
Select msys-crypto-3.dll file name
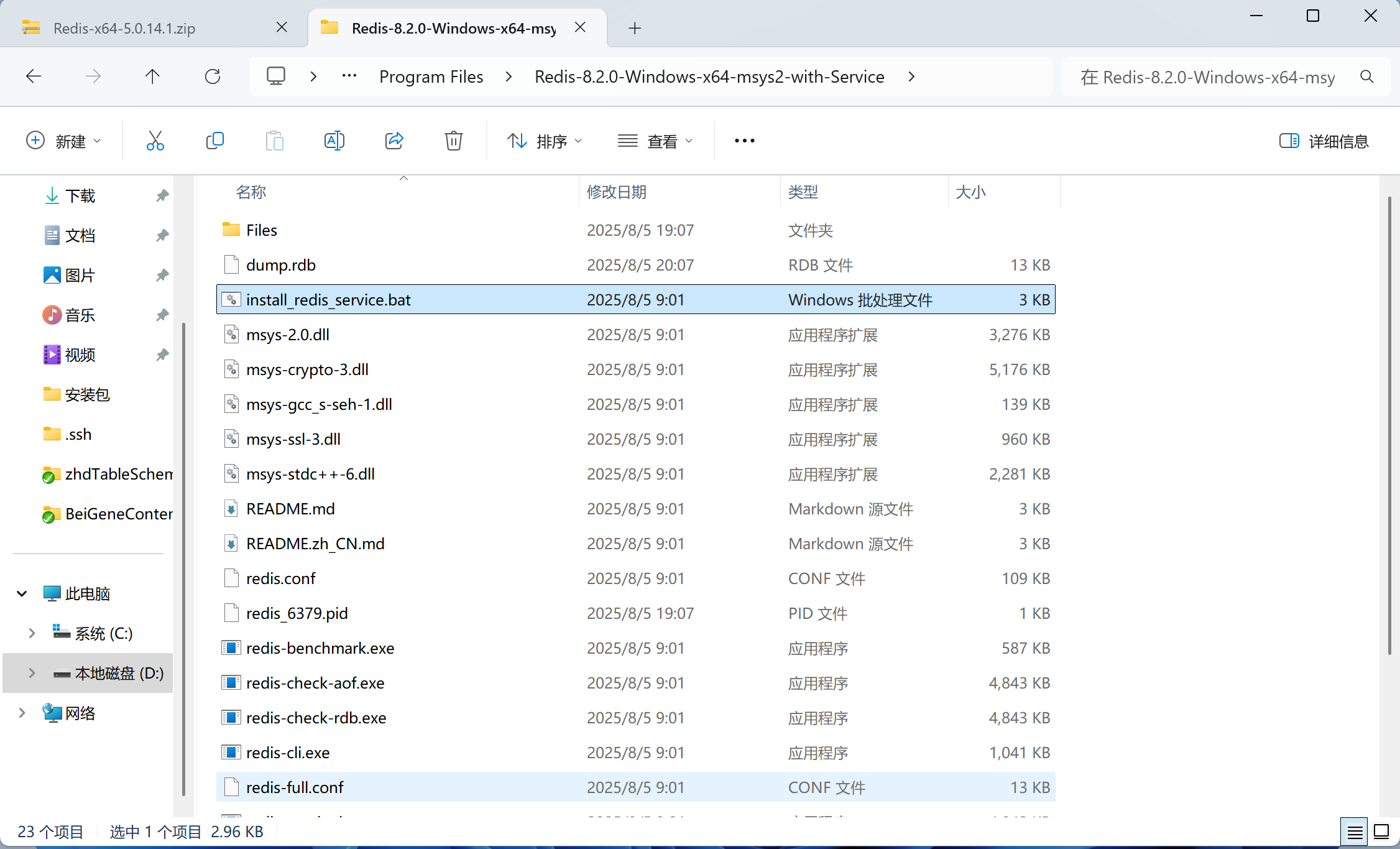point(307,369)
